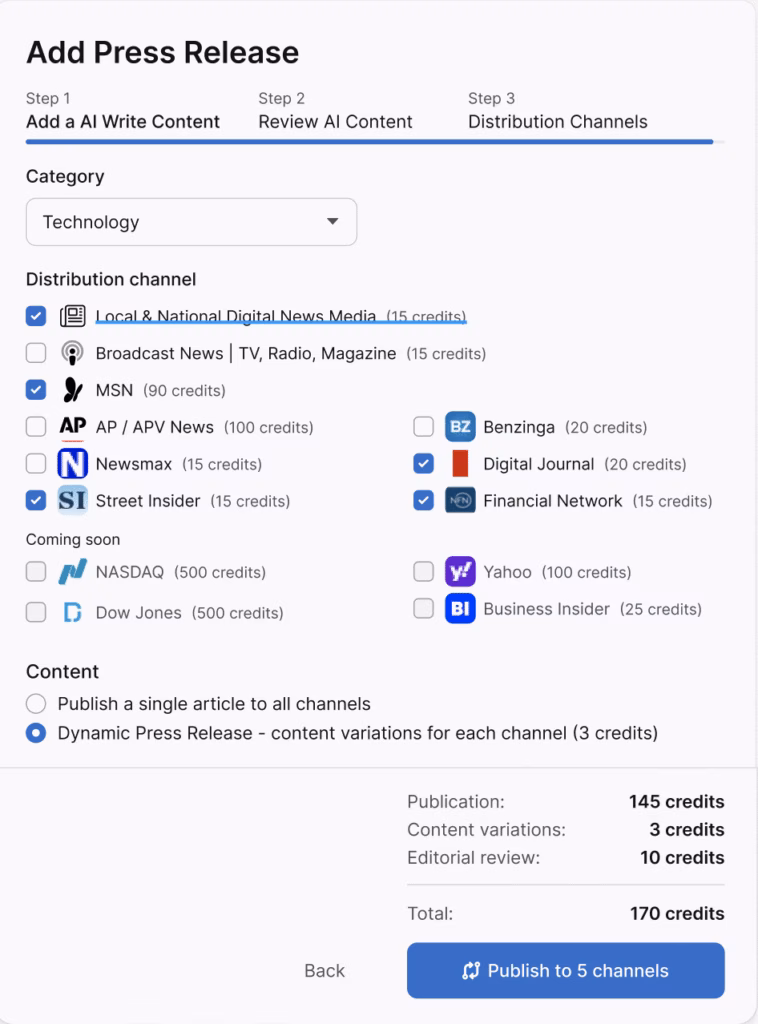This screenshot has height=1024, width=758.
Task: Click the AP / APV News logo
Action: click(71, 426)
